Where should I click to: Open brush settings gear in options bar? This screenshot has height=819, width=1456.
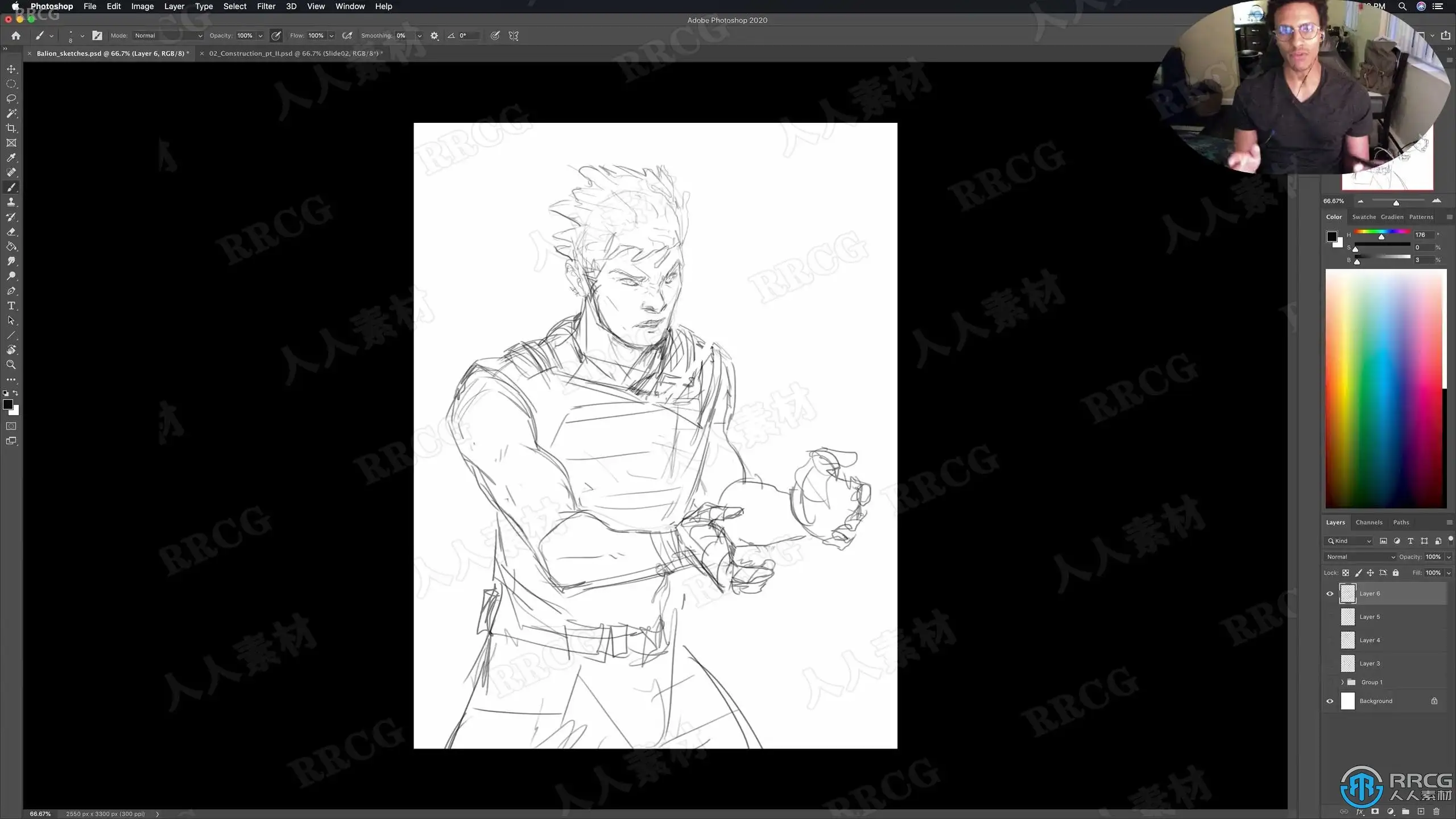[x=435, y=36]
